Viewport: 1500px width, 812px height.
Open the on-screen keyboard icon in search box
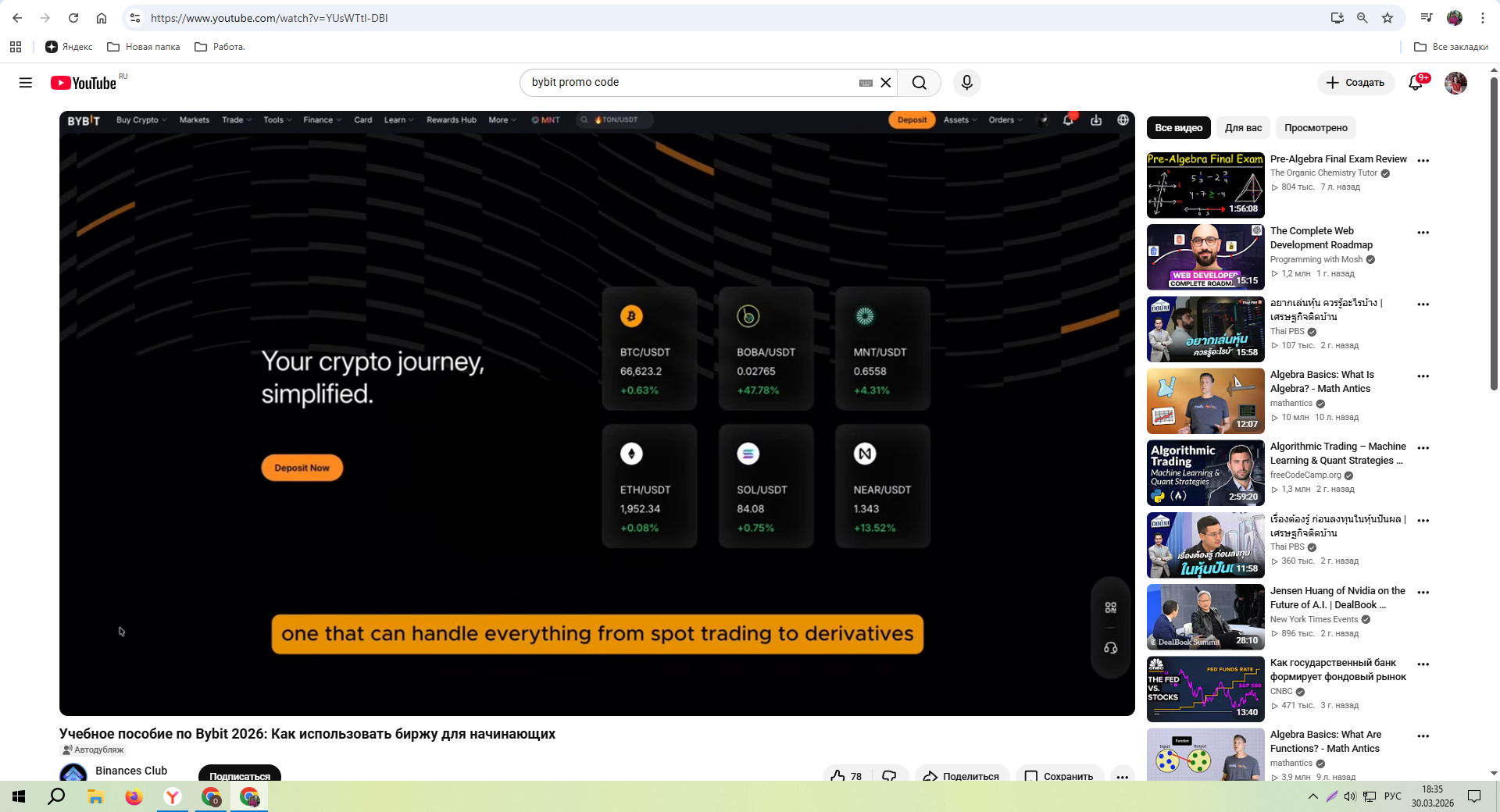click(866, 83)
